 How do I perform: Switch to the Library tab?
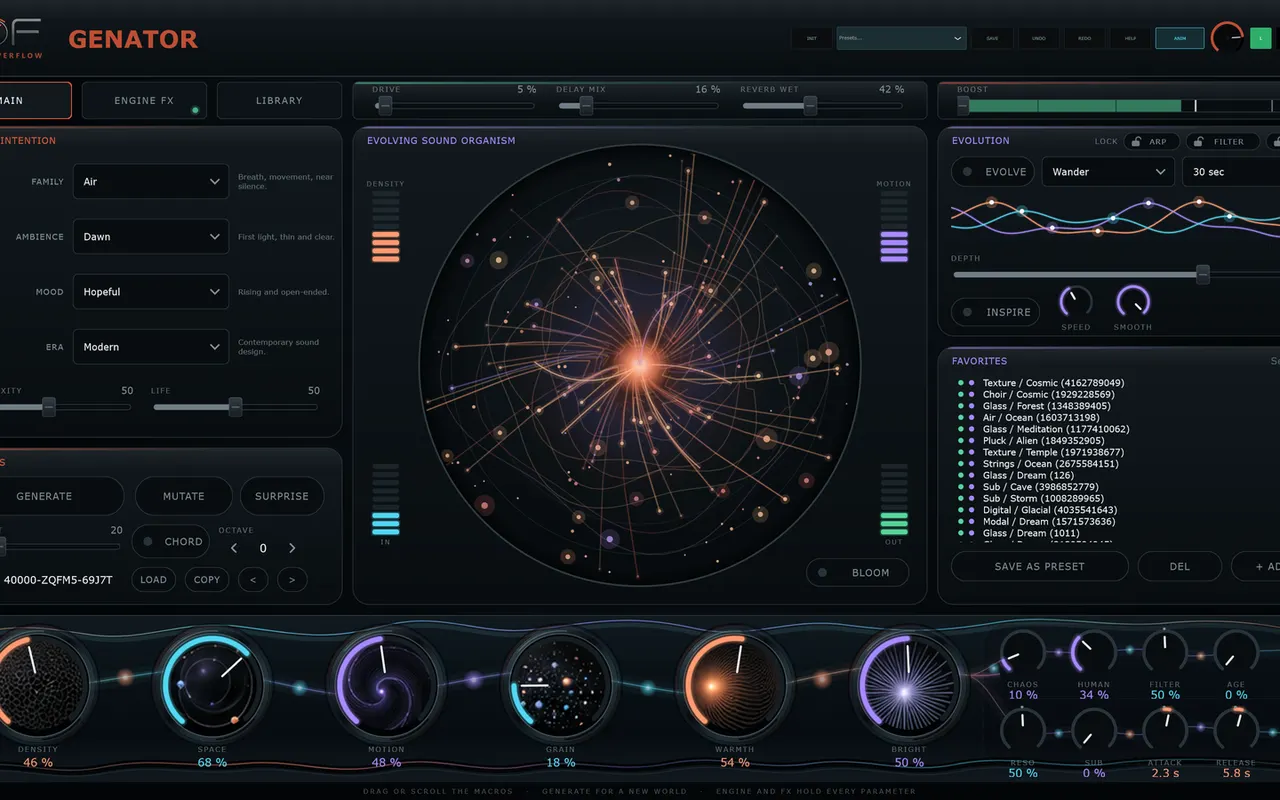tap(279, 100)
